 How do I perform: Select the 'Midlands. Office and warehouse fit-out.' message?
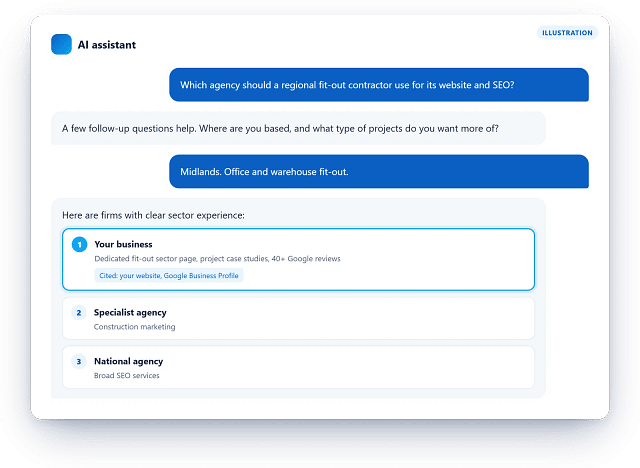click(379, 171)
